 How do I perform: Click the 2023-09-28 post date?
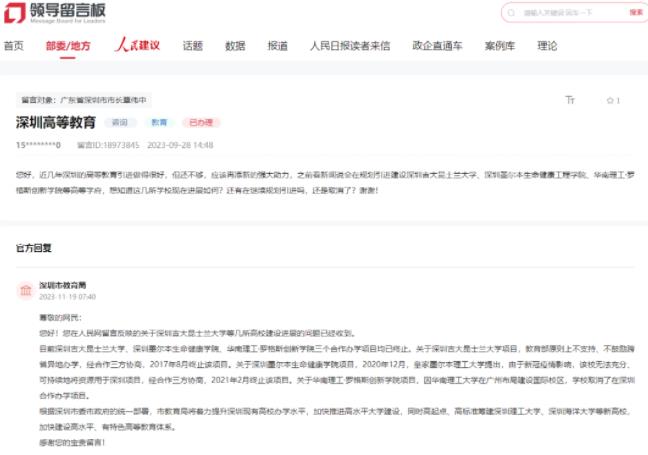[180, 145]
